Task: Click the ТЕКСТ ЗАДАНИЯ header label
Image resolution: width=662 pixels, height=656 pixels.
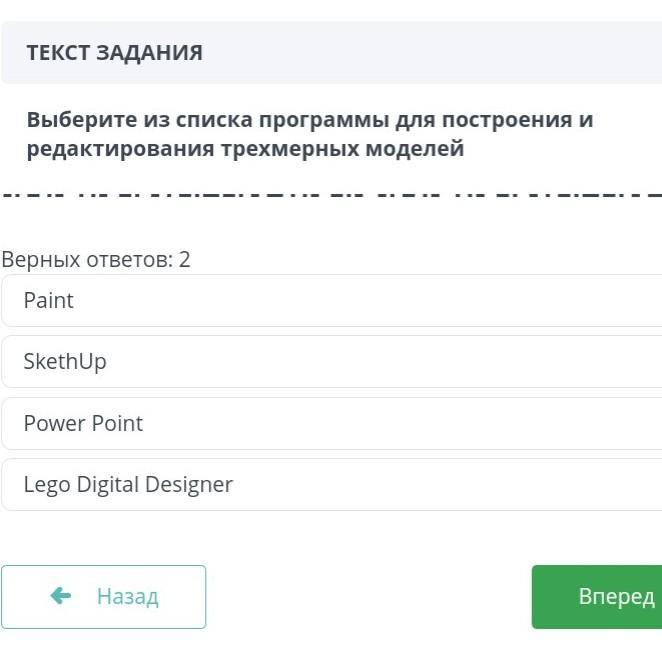Action: (114, 53)
